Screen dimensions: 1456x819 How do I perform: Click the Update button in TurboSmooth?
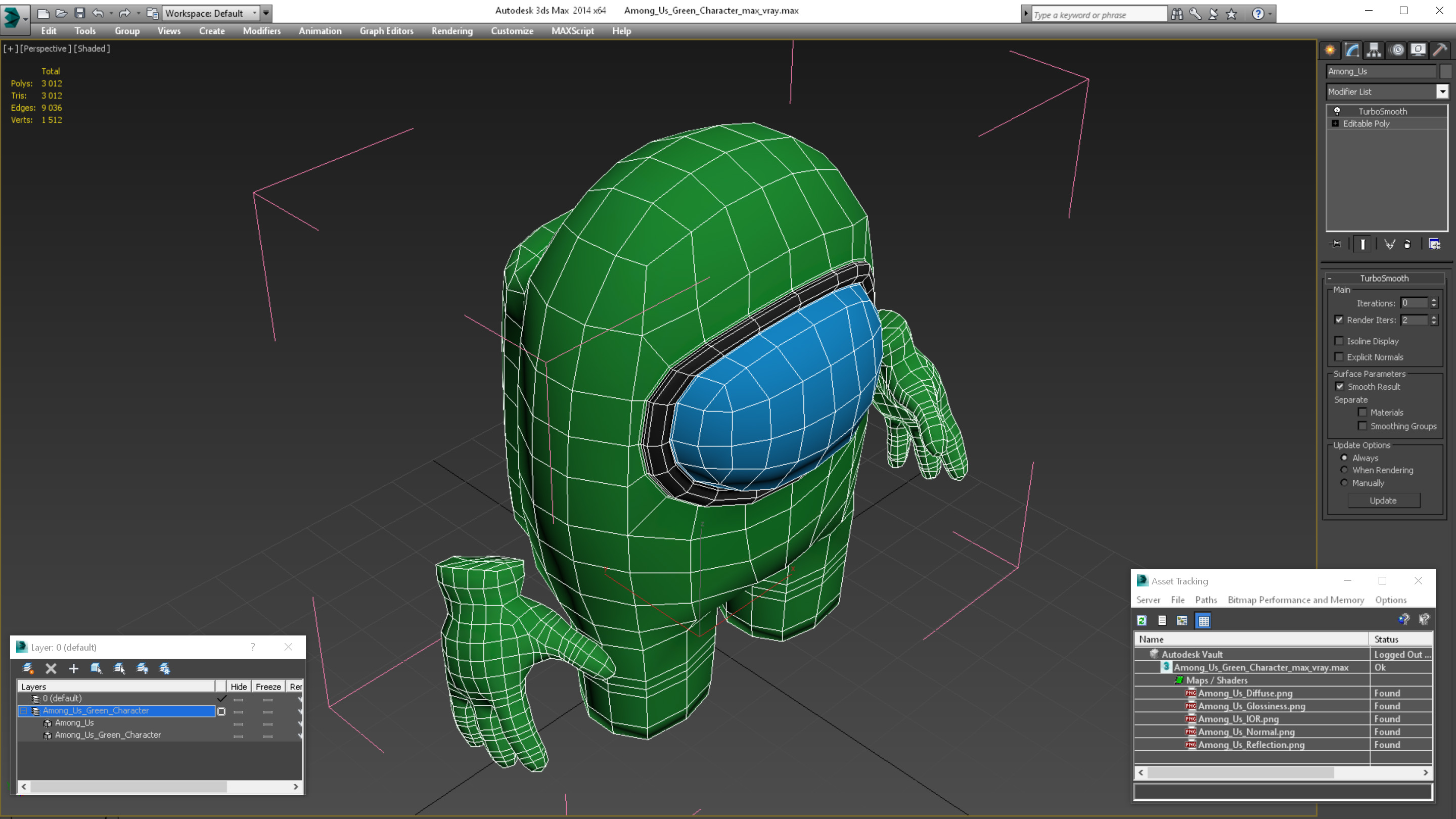coord(1383,500)
